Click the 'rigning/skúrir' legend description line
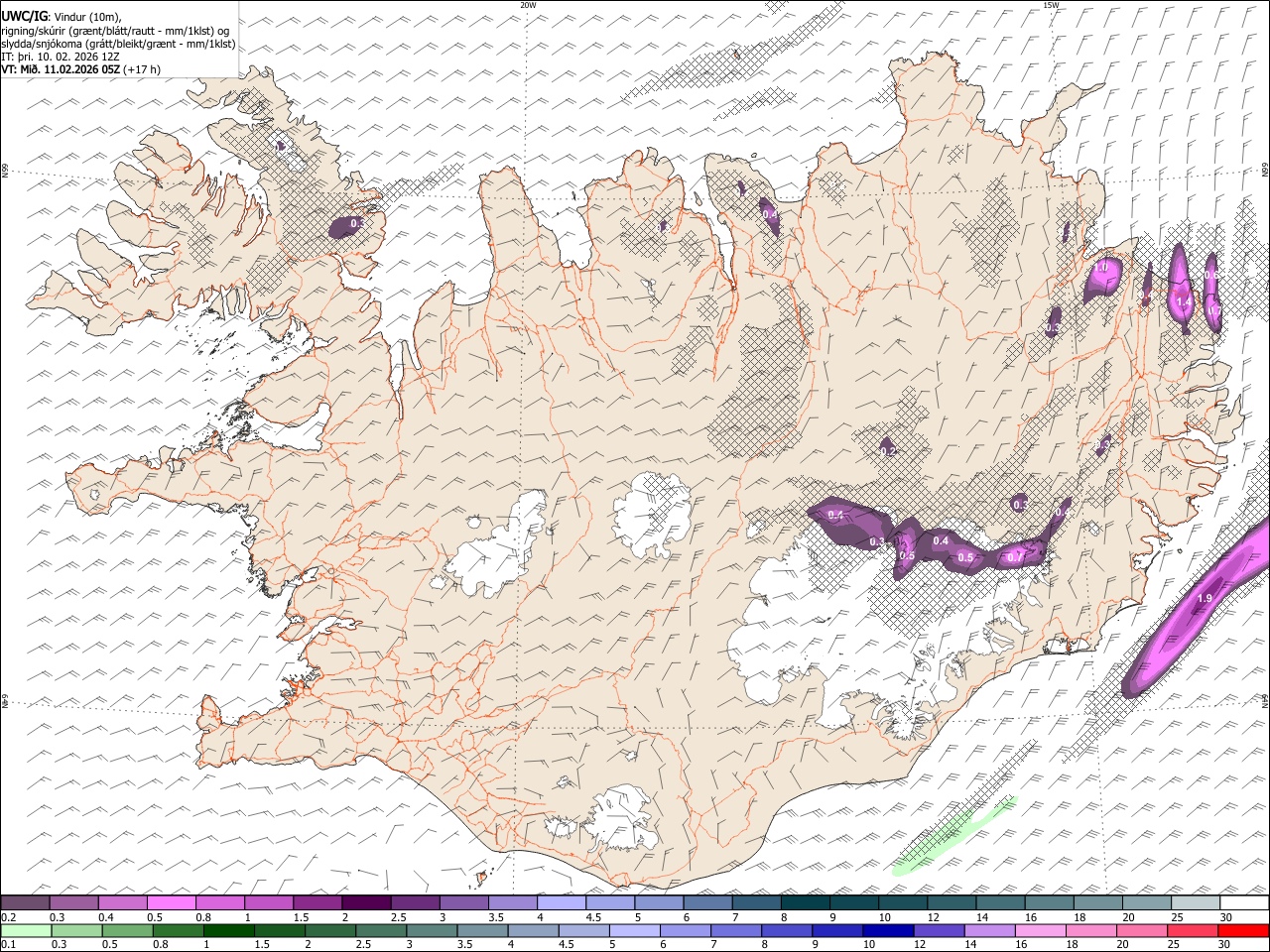 115,31
